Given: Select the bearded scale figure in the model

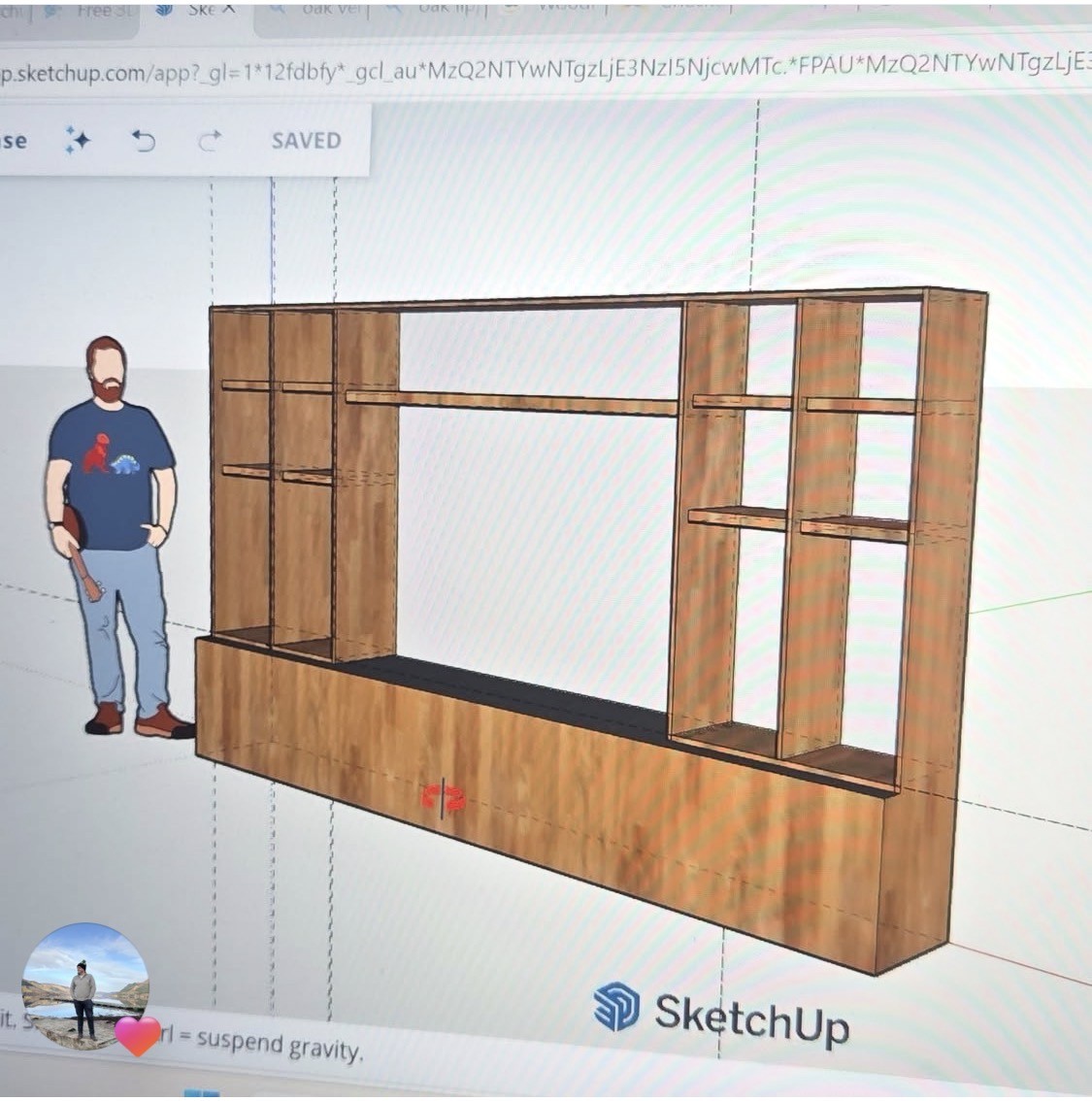Looking at the screenshot, I should [113, 536].
